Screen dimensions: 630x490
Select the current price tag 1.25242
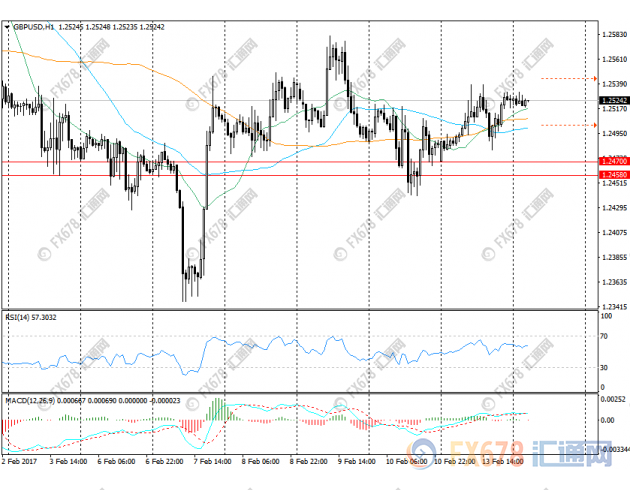click(x=613, y=101)
